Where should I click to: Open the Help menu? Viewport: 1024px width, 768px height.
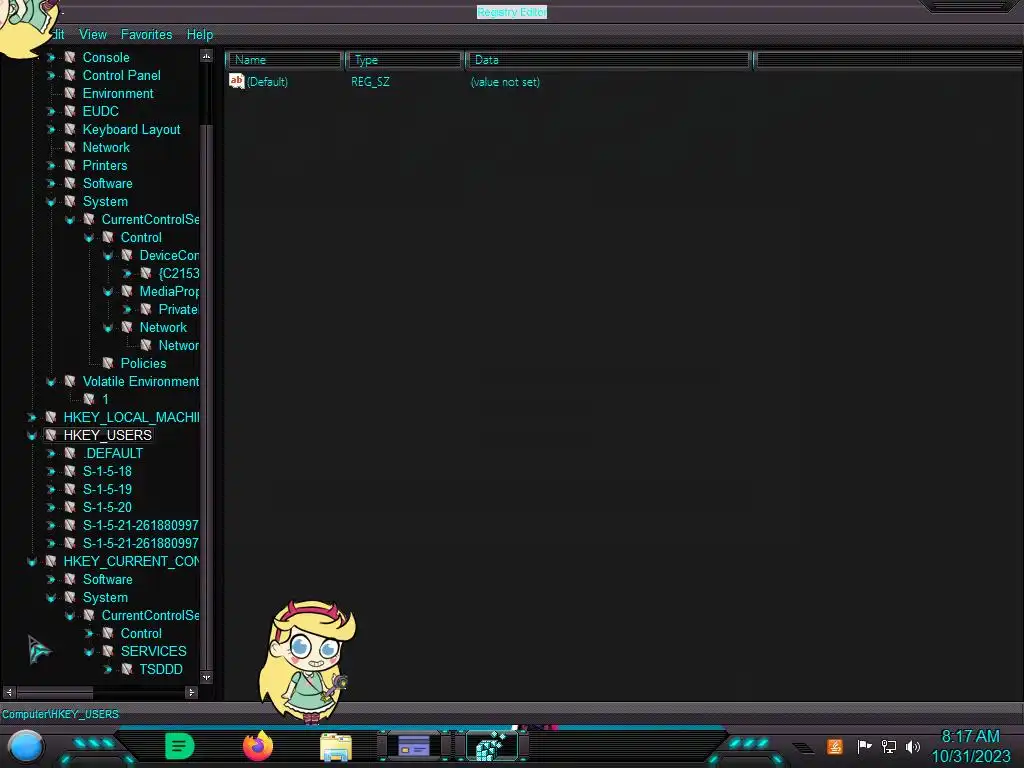[x=200, y=35]
